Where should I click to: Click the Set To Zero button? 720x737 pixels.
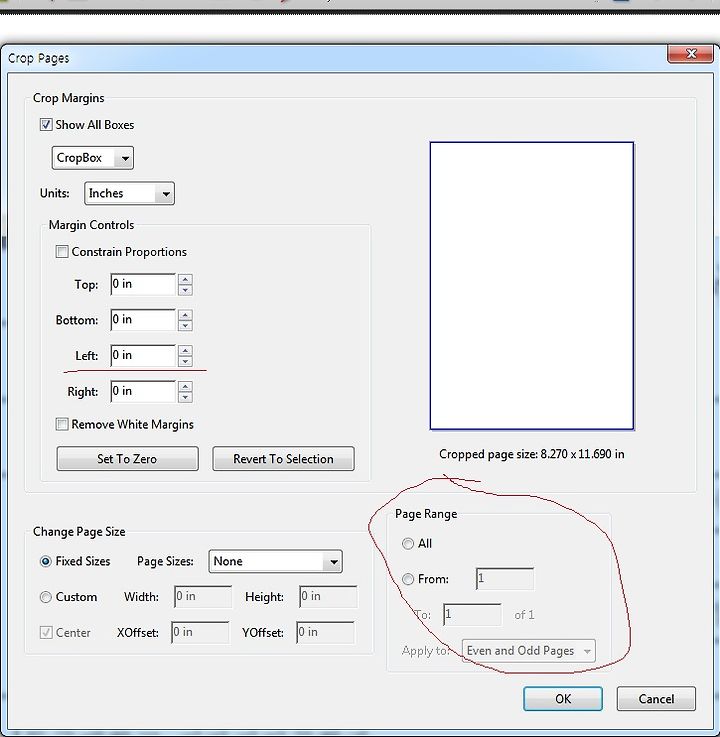(x=127, y=459)
